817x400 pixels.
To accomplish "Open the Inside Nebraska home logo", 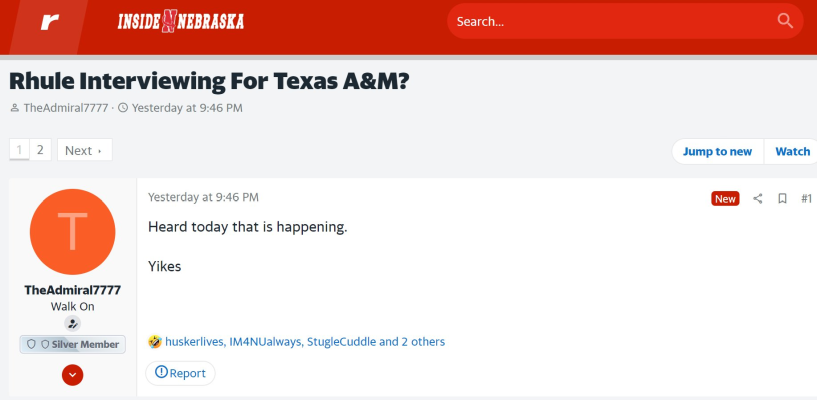I will 181,21.
